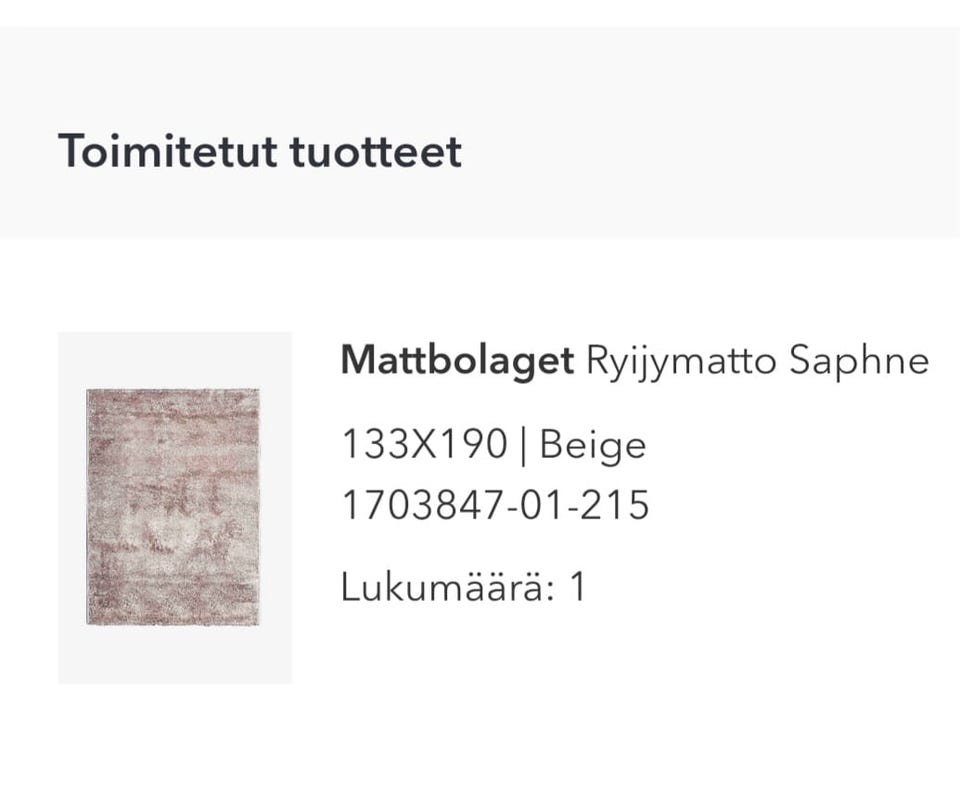Click the 133X190 size text
This screenshot has height=790, width=960.
pos(424,444)
